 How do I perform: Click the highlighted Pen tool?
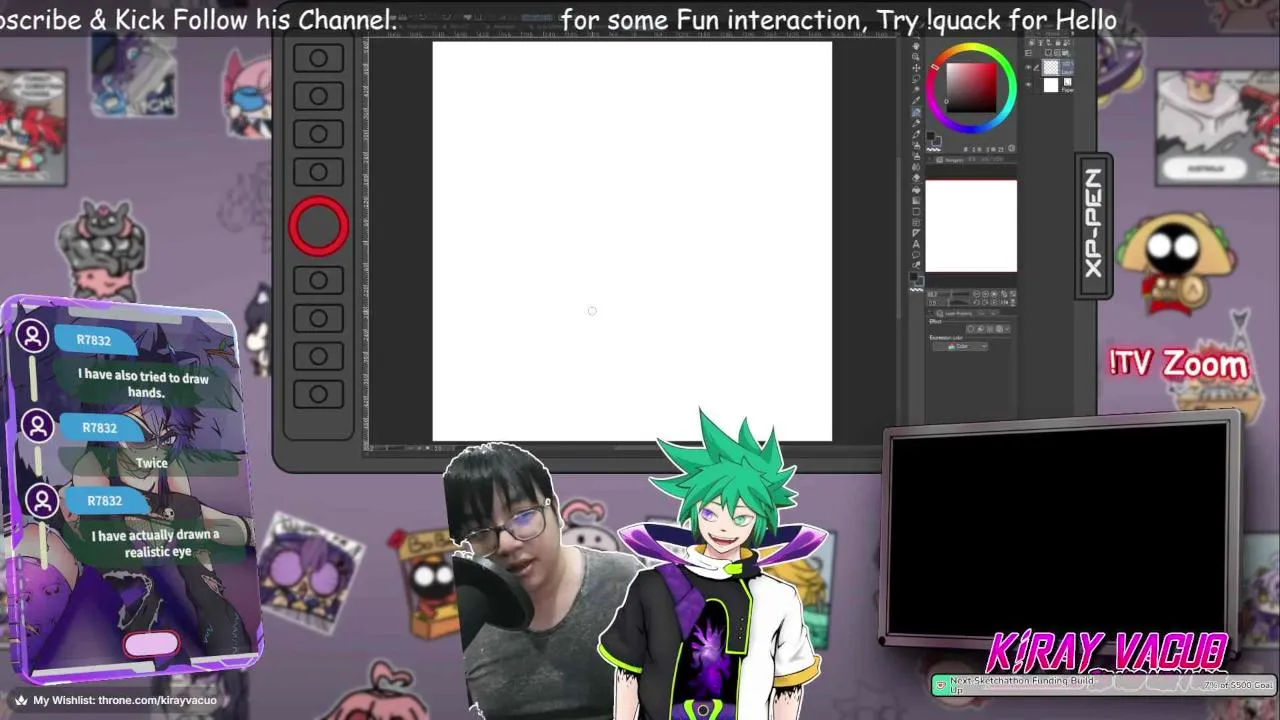pos(916,112)
